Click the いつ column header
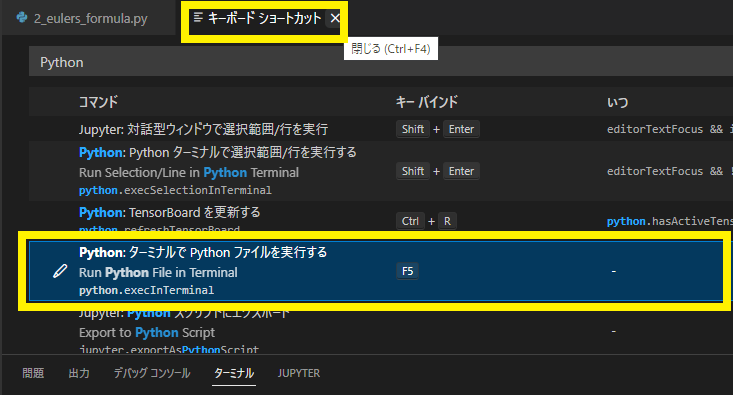This screenshot has width=733, height=395. [x=618, y=102]
